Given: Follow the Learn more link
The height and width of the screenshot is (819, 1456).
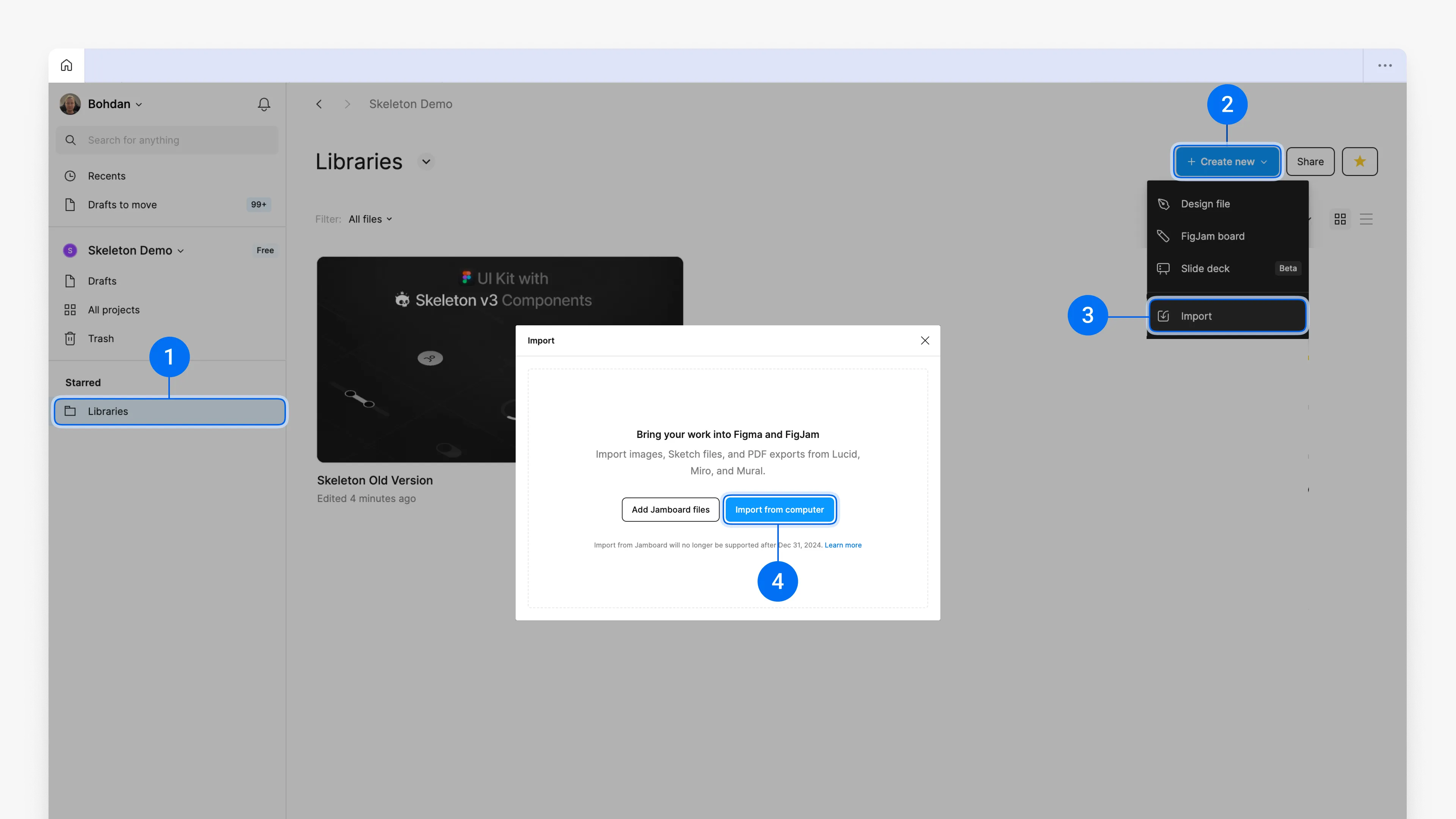Looking at the screenshot, I should (843, 546).
